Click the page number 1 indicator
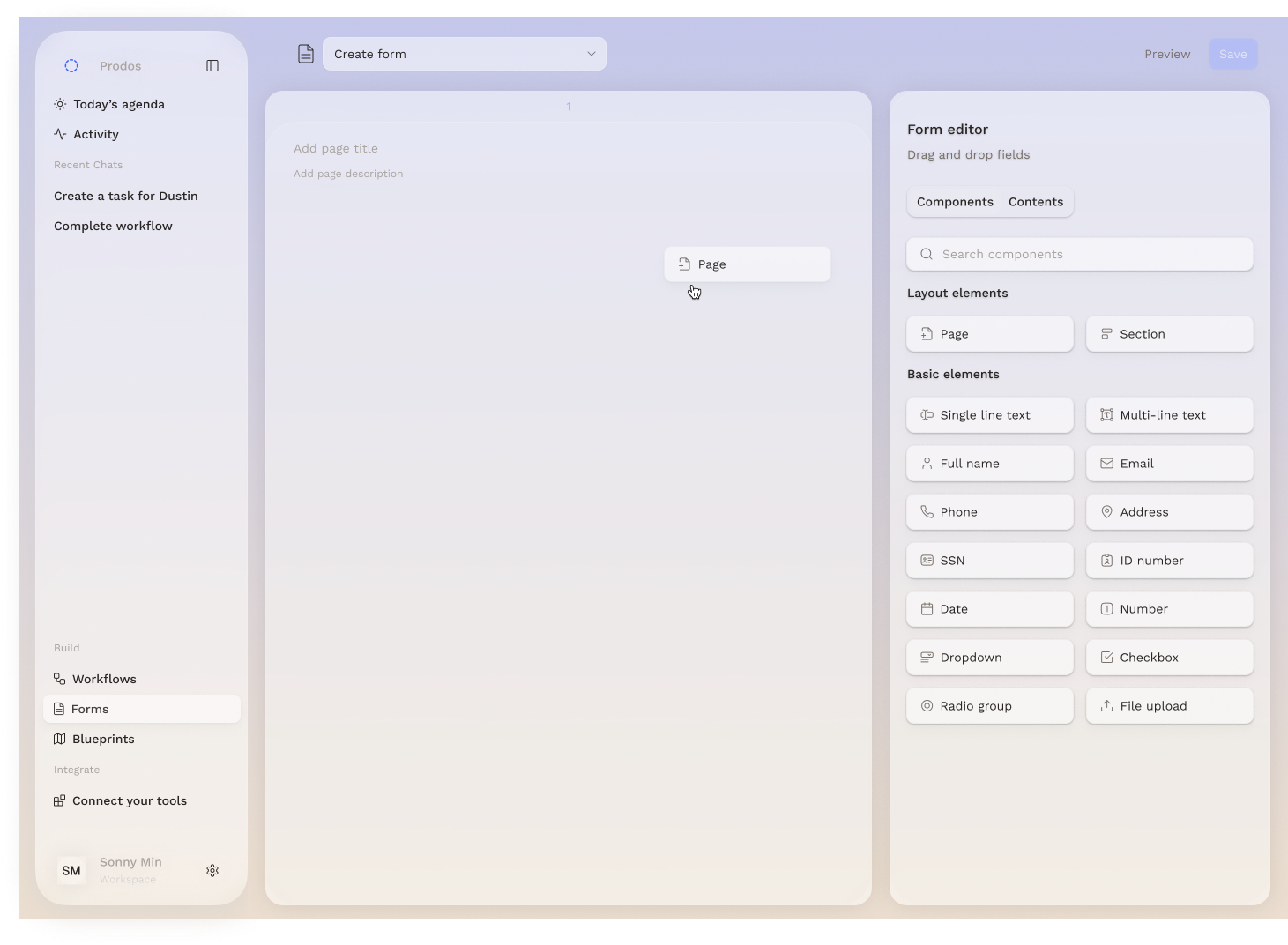The width and height of the screenshot is (1288, 945). click(x=569, y=107)
